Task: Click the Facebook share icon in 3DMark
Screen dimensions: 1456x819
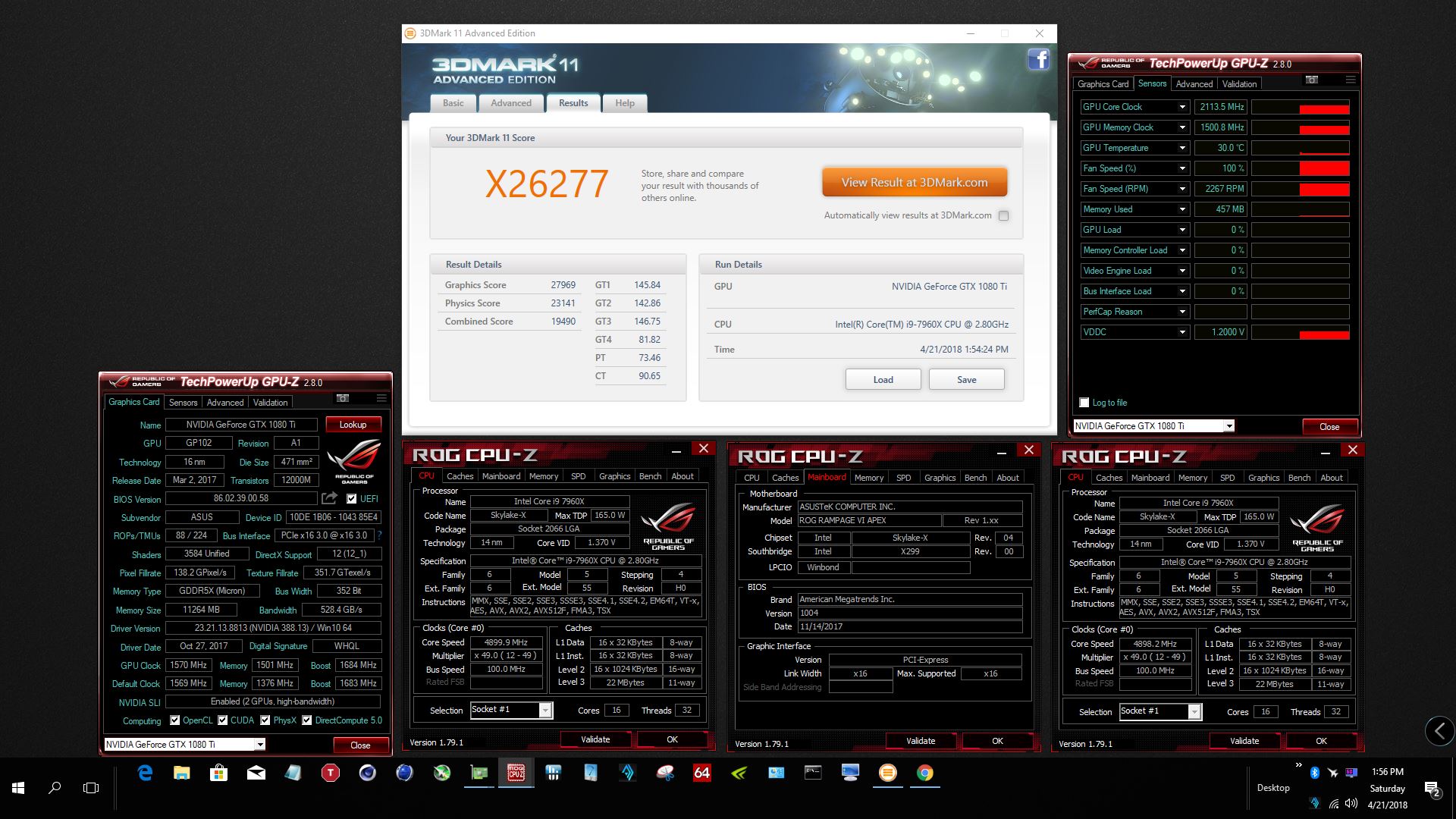Action: point(1038,59)
